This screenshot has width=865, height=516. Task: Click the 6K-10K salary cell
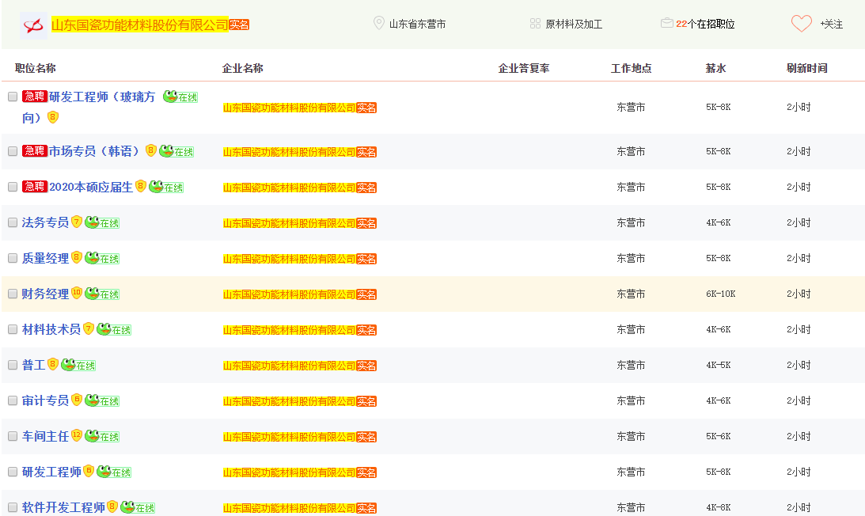(x=720, y=294)
